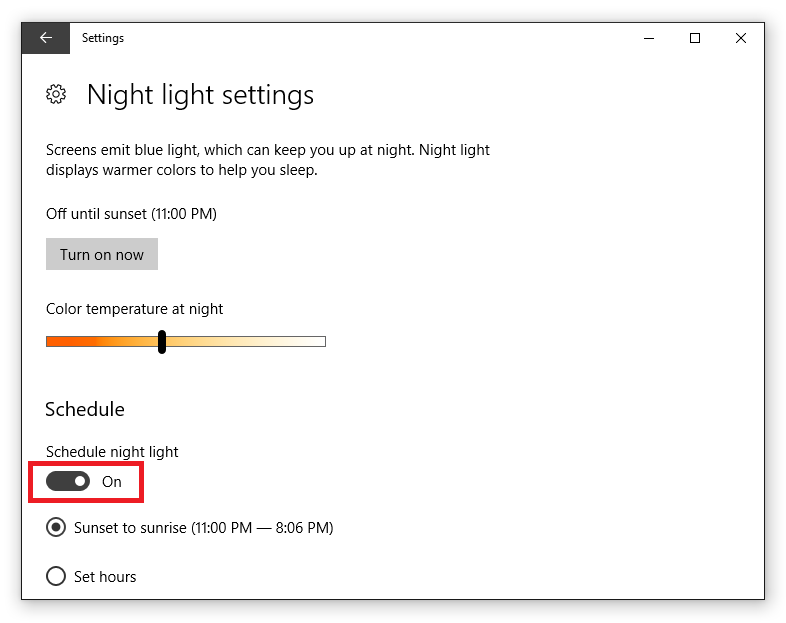Click the color temperature slider thumb

161,342
